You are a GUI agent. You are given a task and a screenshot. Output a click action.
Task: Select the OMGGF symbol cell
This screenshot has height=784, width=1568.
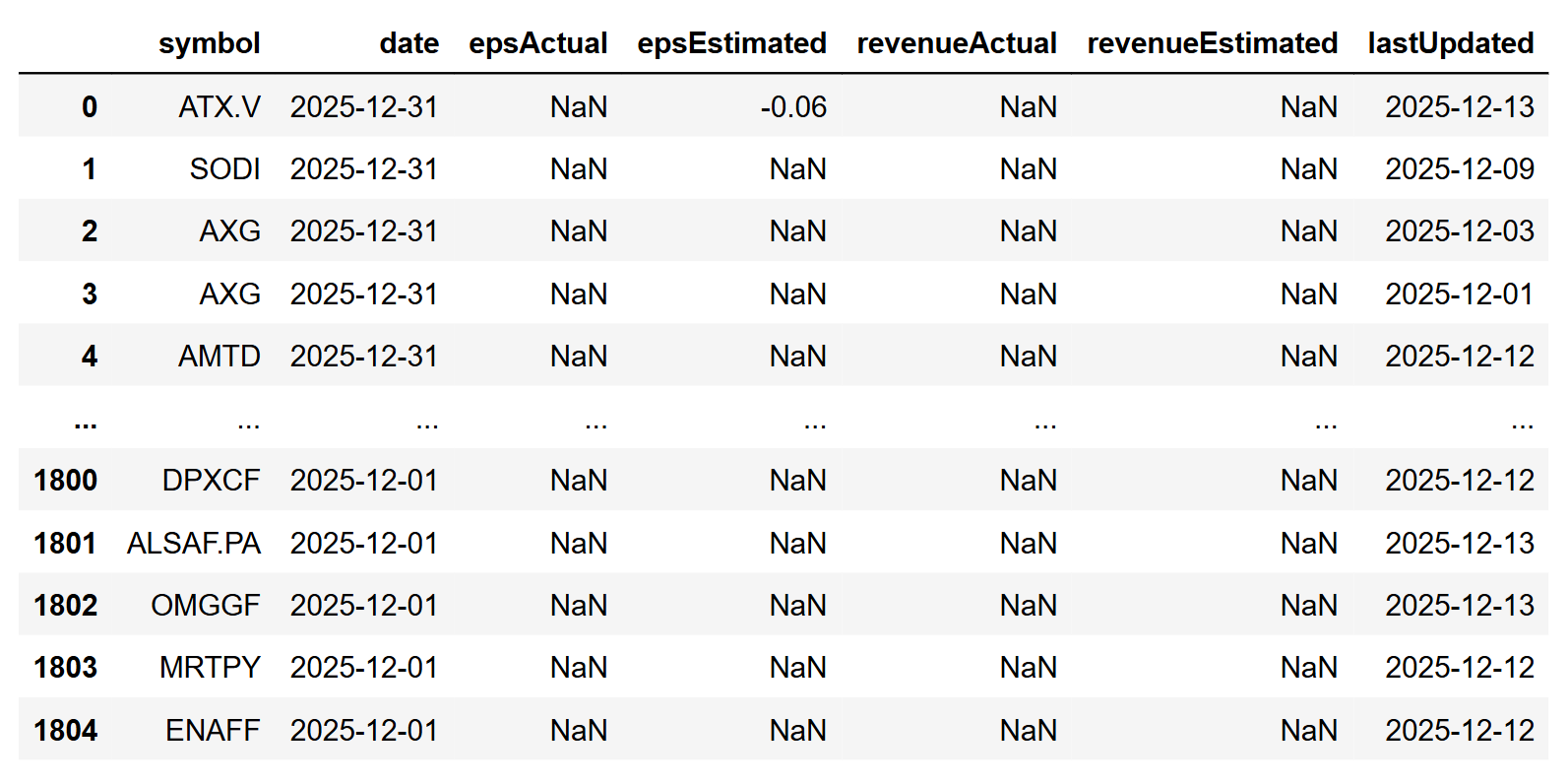pos(205,605)
